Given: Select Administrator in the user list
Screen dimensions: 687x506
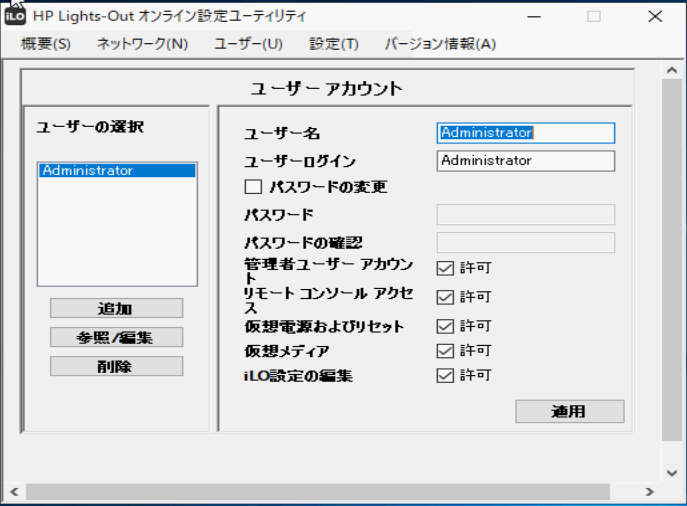Looking at the screenshot, I should (x=117, y=170).
